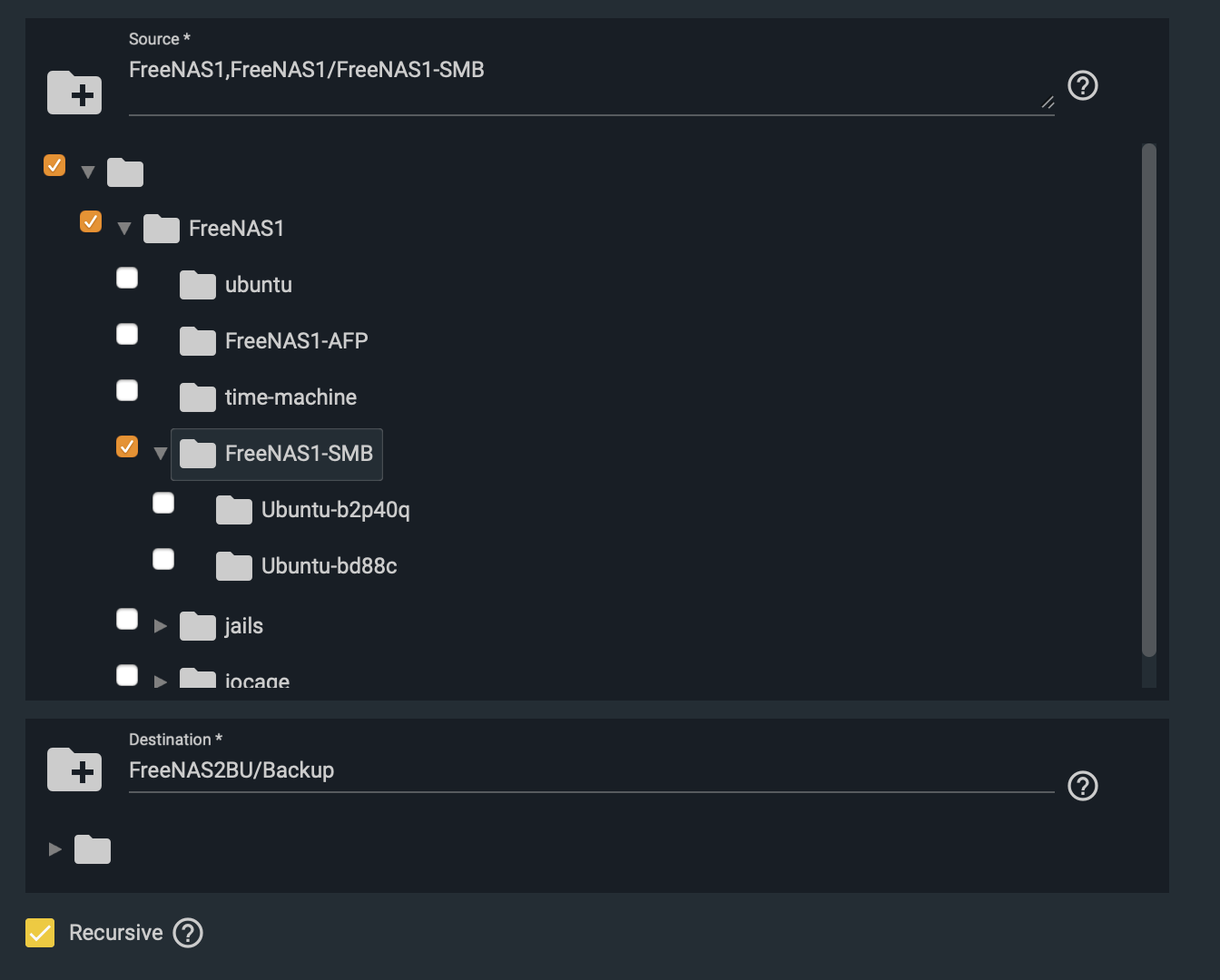Open the Source field help icon
The image size is (1220, 980).
(x=1083, y=85)
